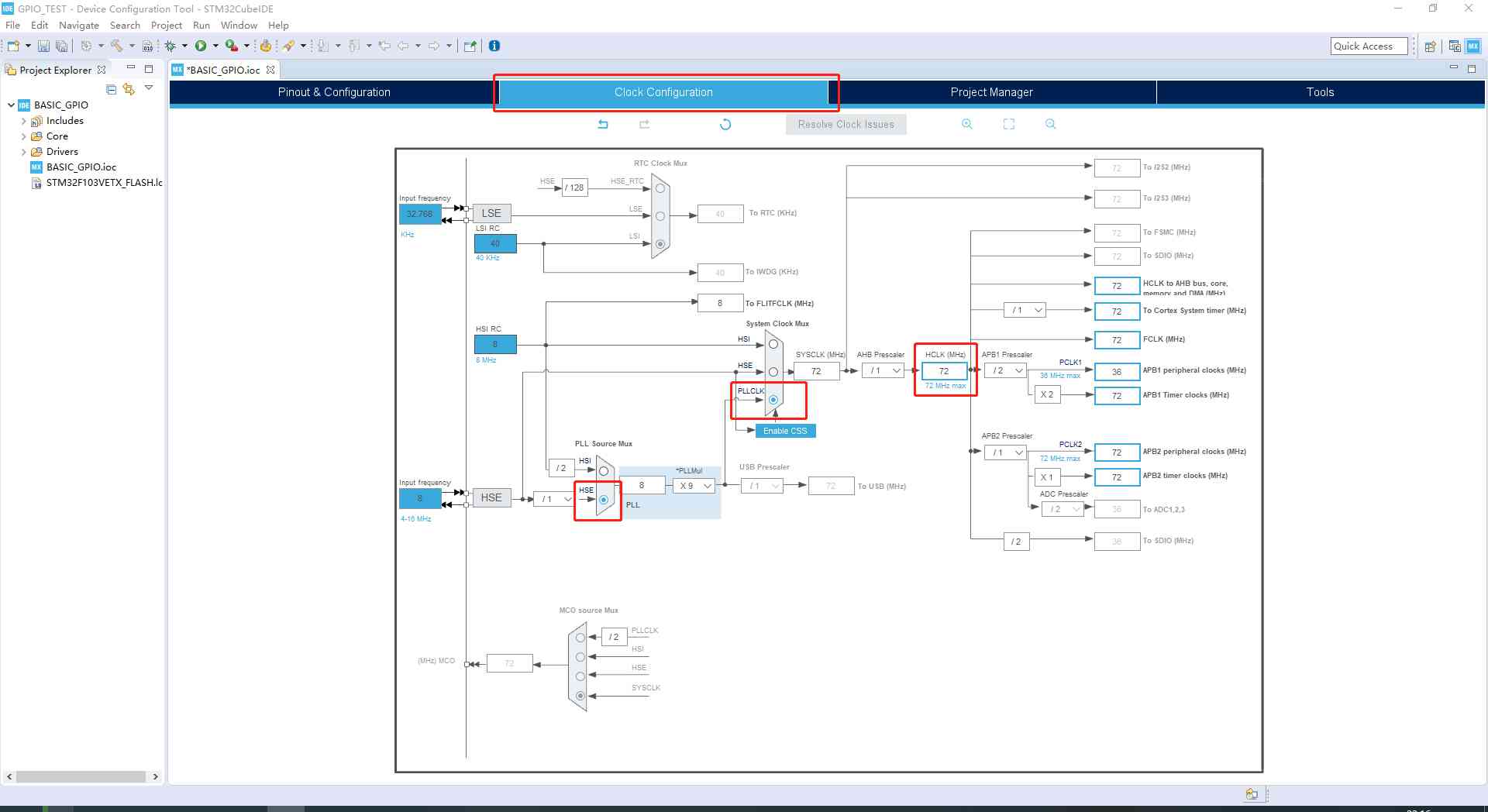Open the HSE /1 prescaler dropdown
Image resolution: width=1488 pixels, height=812 pixels.
pyautogui.click(x=555, y=499)
